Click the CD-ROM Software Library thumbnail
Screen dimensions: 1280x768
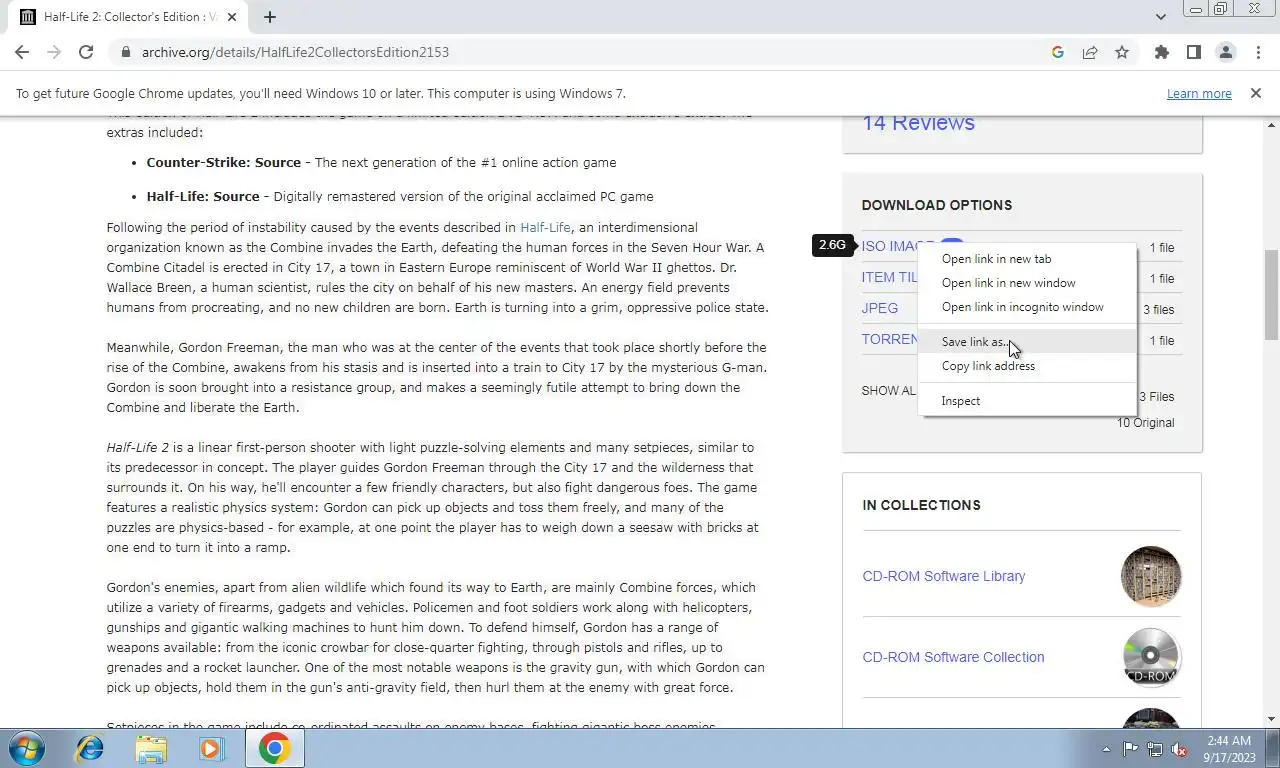point(1151,576)
